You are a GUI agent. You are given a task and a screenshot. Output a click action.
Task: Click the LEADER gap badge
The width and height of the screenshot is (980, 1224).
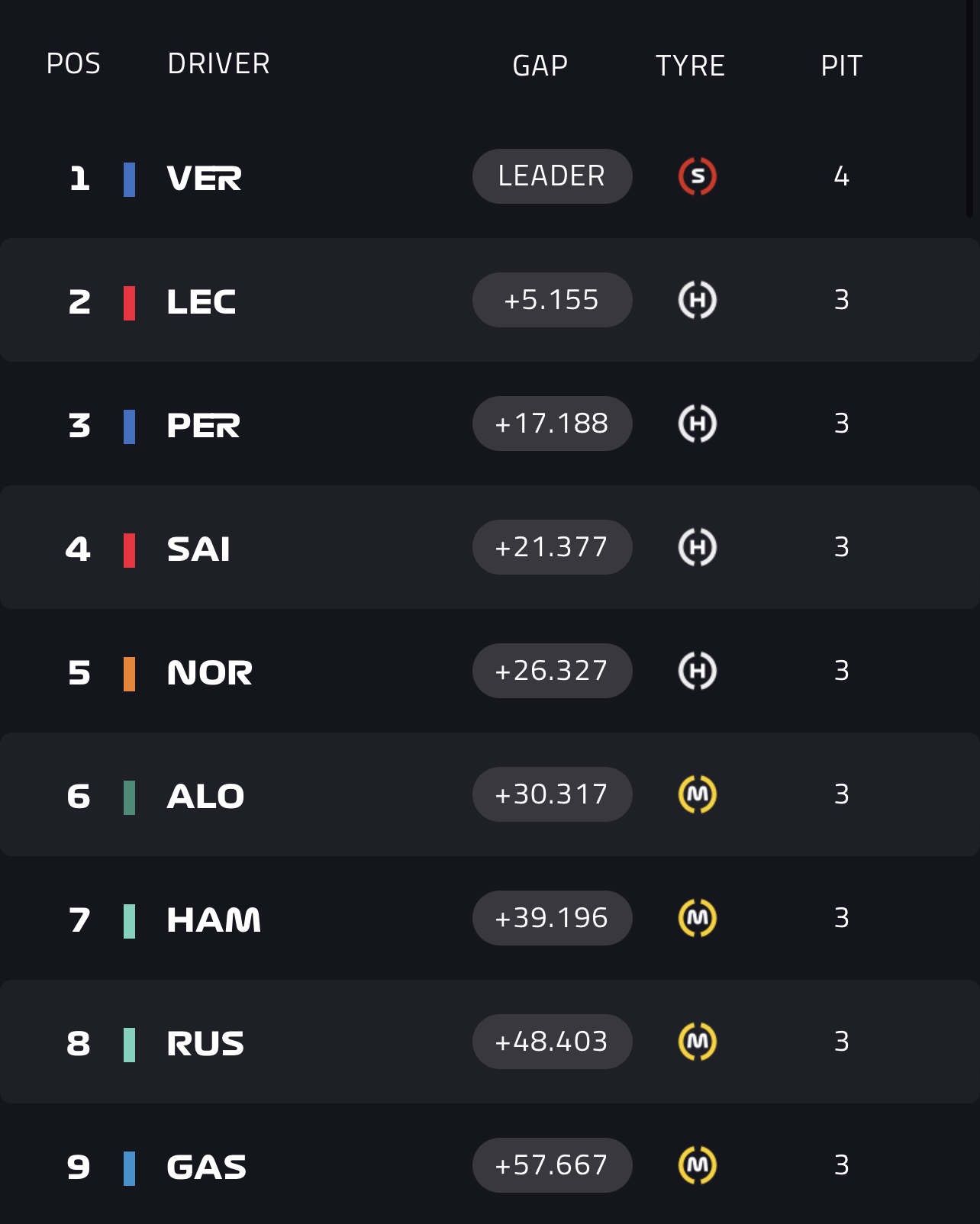point(552,176)
